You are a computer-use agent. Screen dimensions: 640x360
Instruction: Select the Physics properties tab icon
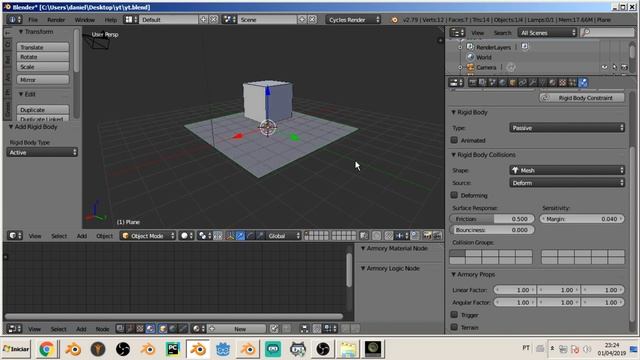pos(583,82)
